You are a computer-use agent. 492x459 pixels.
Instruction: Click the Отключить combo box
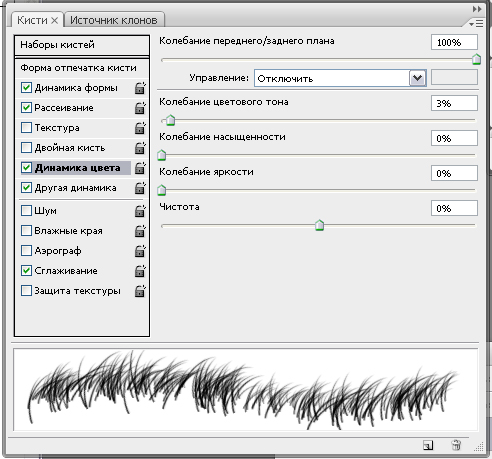pos(340,79)
